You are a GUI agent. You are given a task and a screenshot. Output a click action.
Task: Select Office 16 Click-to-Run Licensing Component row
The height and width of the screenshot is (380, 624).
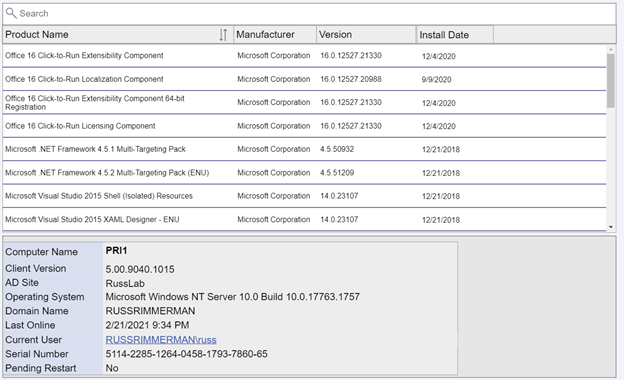coord(304,126)
